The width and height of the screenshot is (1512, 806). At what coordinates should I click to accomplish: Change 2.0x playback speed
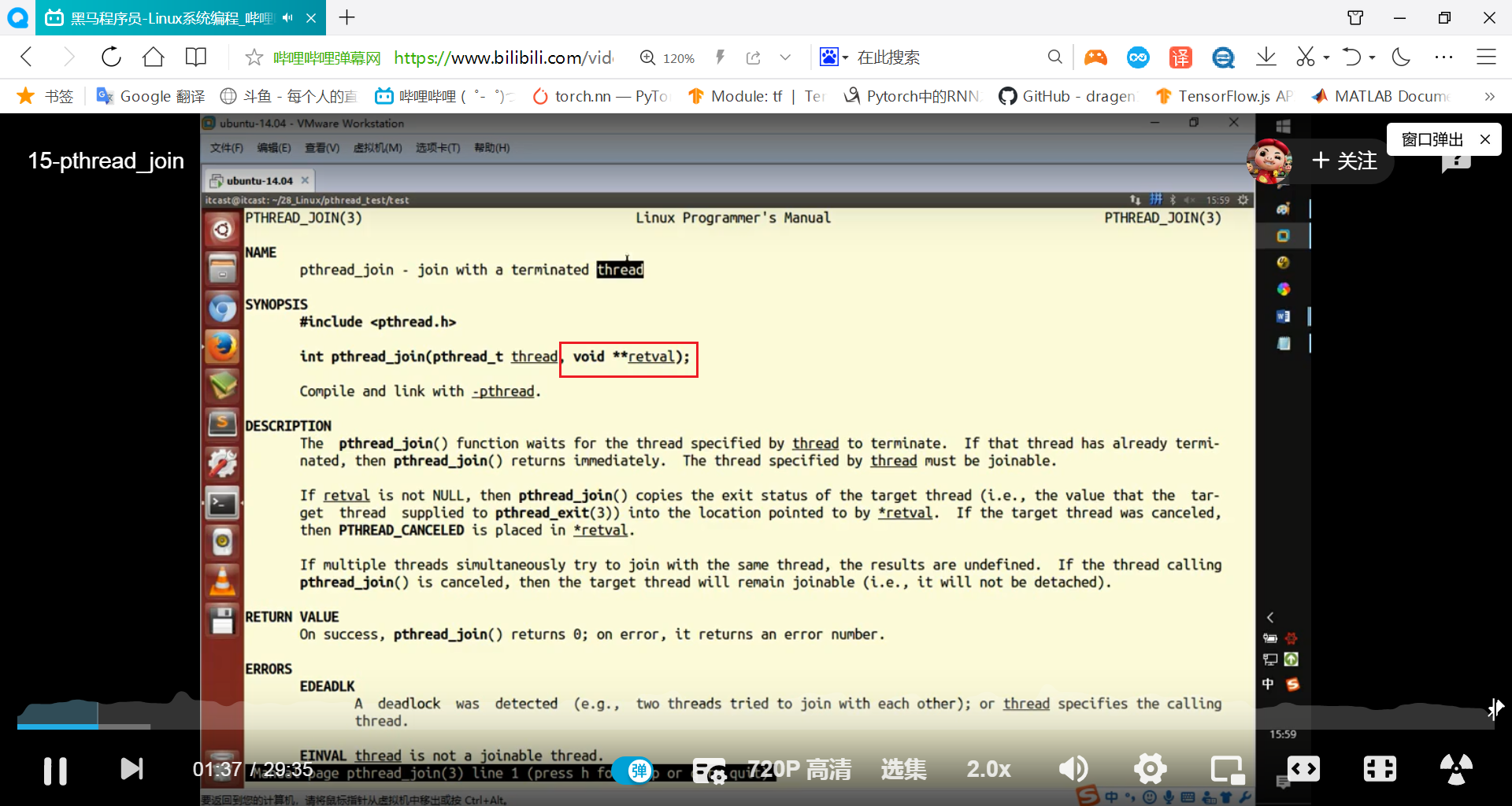[988, 769]
